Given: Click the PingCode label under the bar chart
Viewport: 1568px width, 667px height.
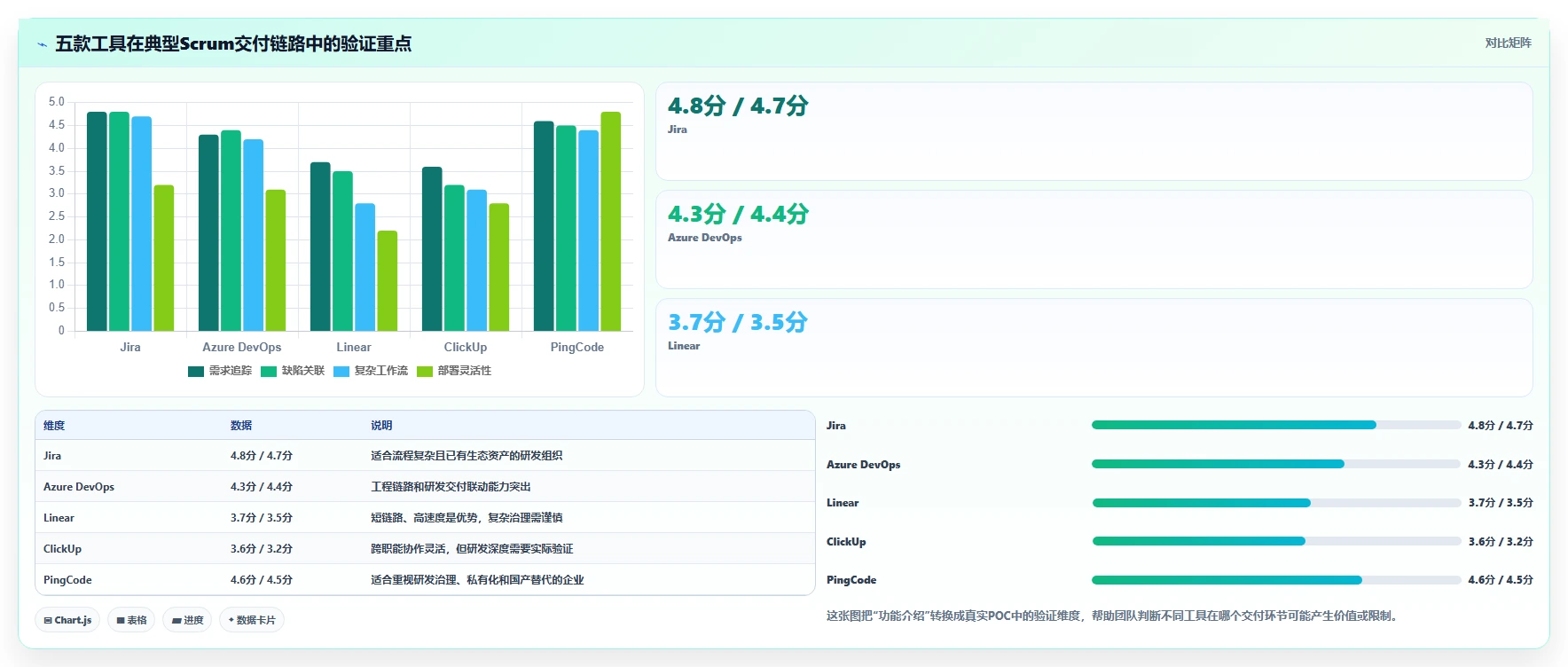Looking at the screenshot, I should tap(577, 347).
